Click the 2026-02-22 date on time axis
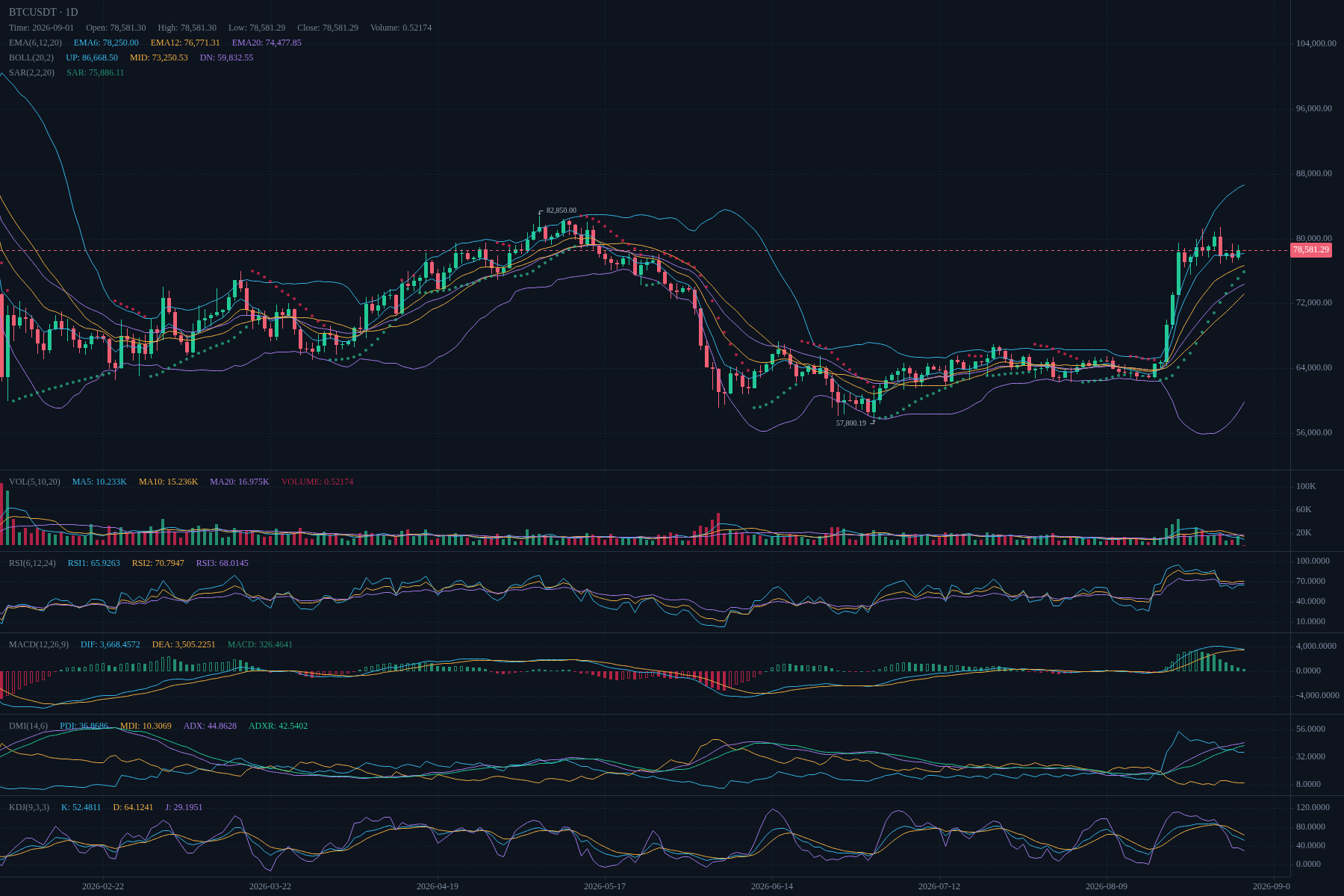 103,886
